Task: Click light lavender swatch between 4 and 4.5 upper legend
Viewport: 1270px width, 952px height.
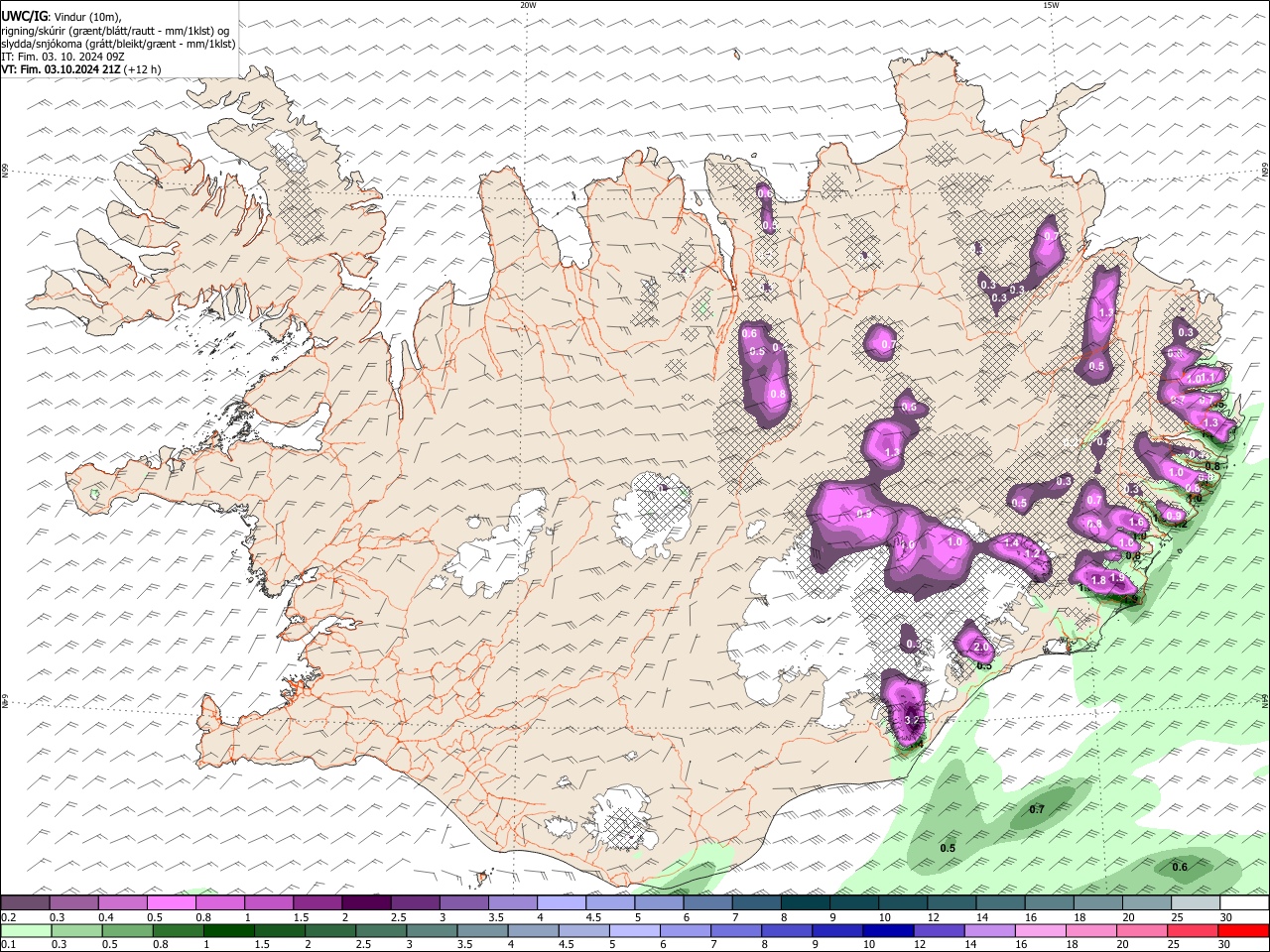Action: click(x=562, y=902)
